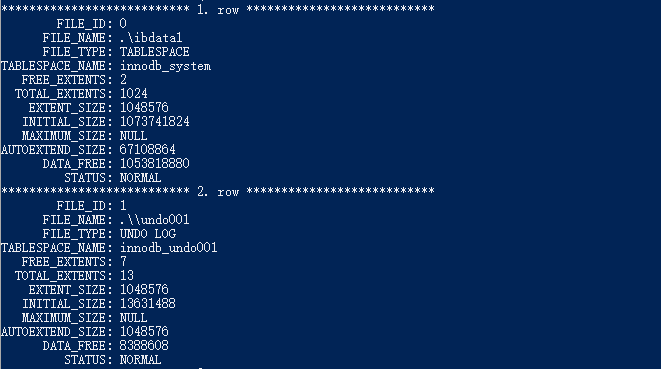Click the innodb_system tablespace name

pos(165,66)
